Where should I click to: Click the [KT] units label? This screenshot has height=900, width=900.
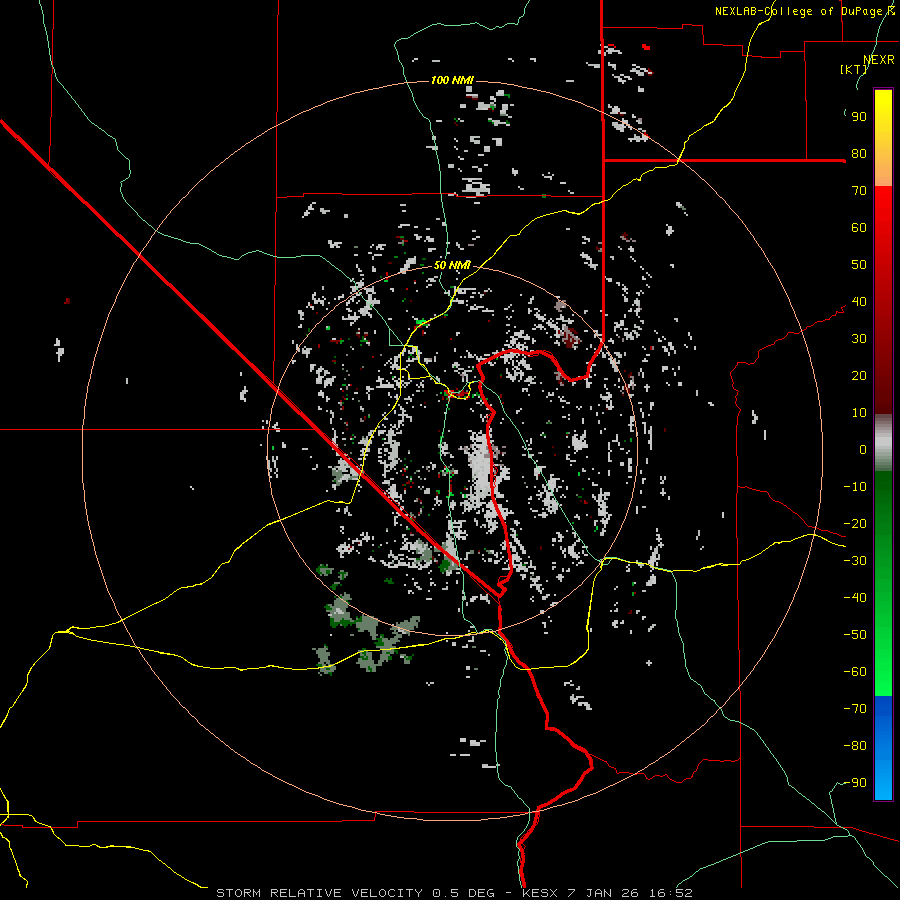pos(853,69)
